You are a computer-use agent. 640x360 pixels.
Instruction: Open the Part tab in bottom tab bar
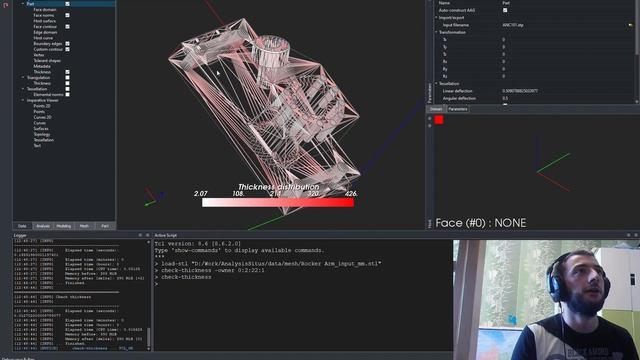(105, 226)
